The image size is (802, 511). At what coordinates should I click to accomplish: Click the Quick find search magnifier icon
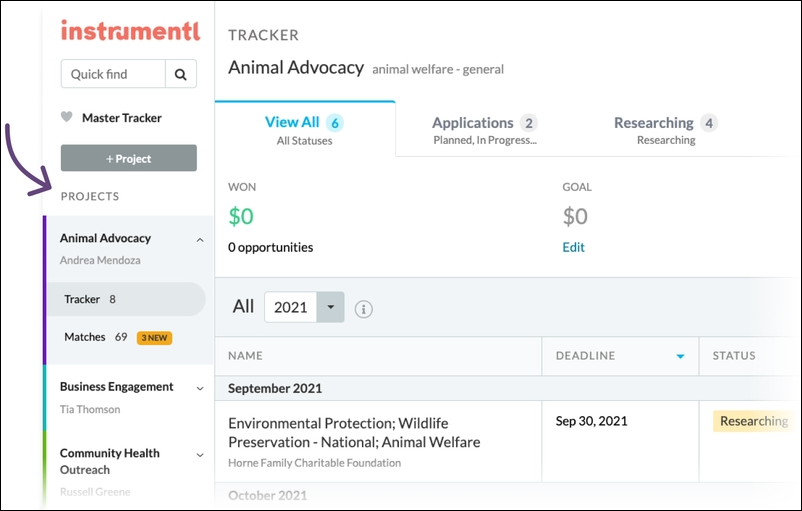click(181, 74)
